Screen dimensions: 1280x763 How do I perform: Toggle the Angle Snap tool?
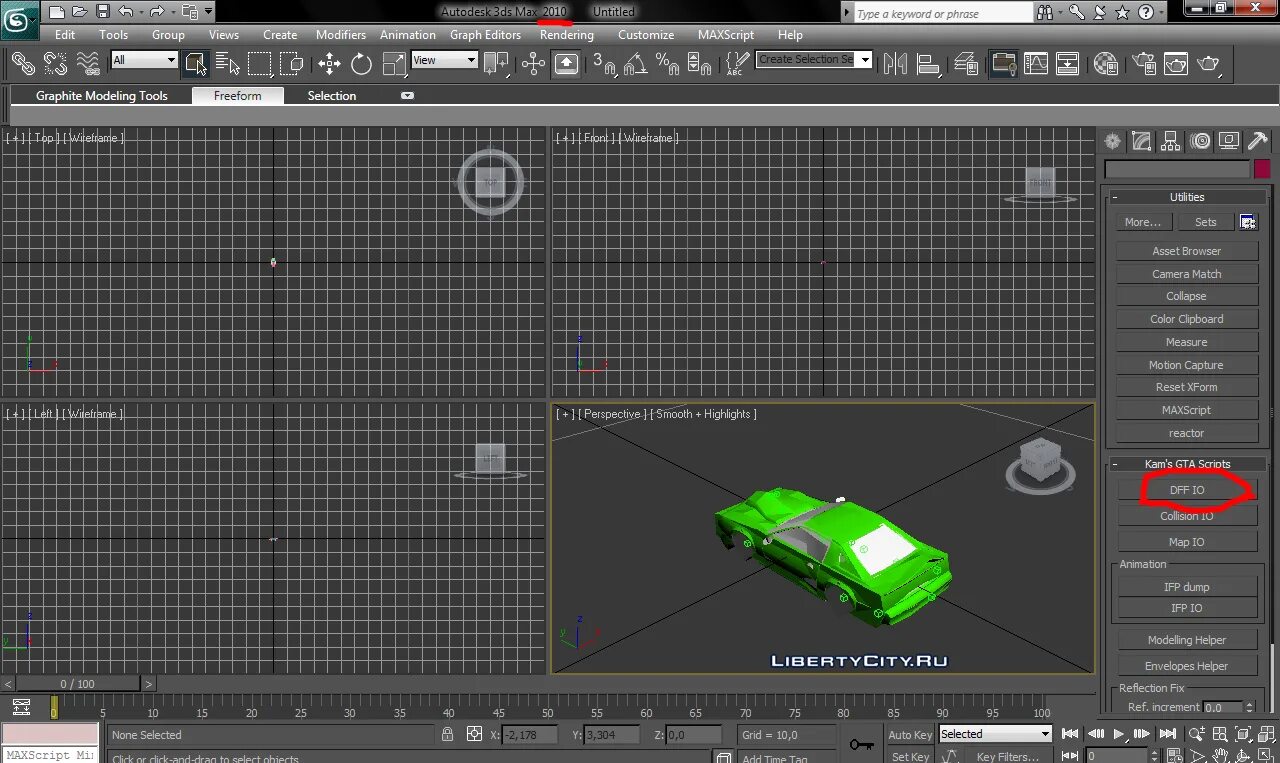(x=635, y=64)
